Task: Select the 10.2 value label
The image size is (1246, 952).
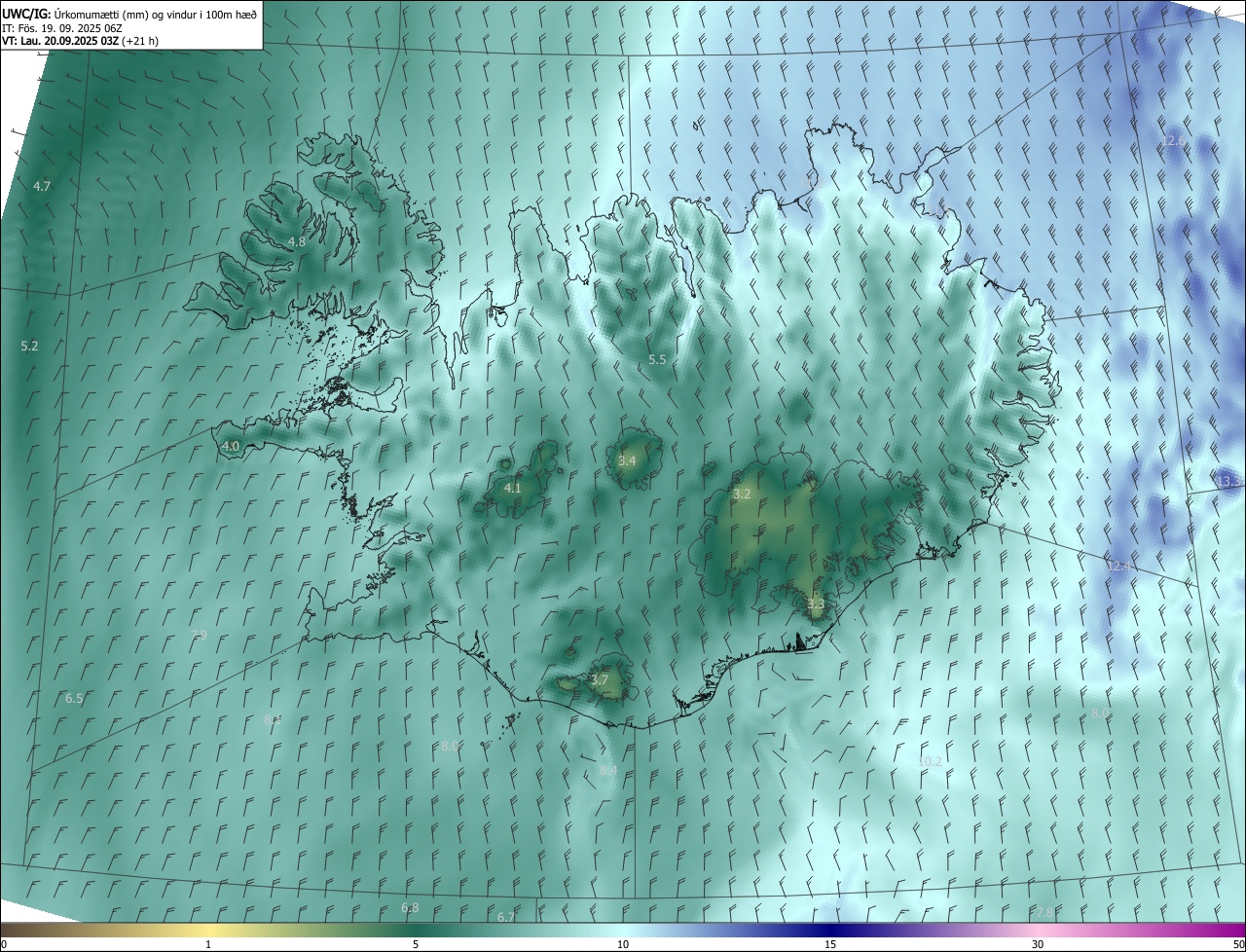Action: pos(931,761)
